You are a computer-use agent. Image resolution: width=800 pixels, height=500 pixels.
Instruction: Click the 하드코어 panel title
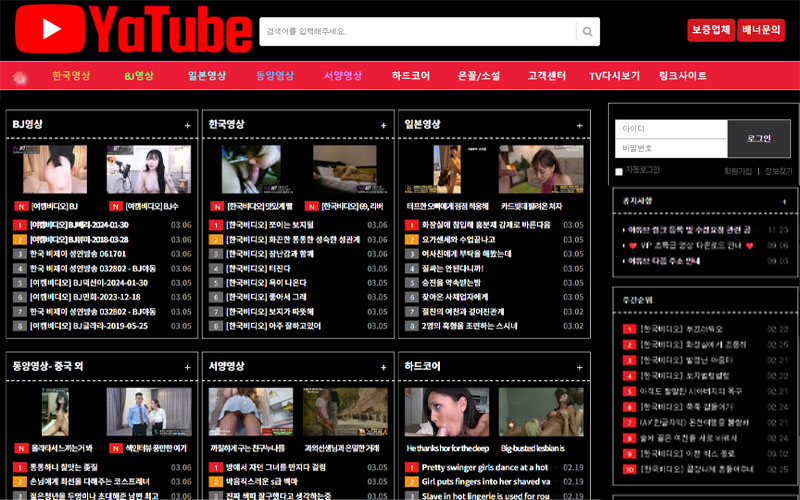coord(422,366)
